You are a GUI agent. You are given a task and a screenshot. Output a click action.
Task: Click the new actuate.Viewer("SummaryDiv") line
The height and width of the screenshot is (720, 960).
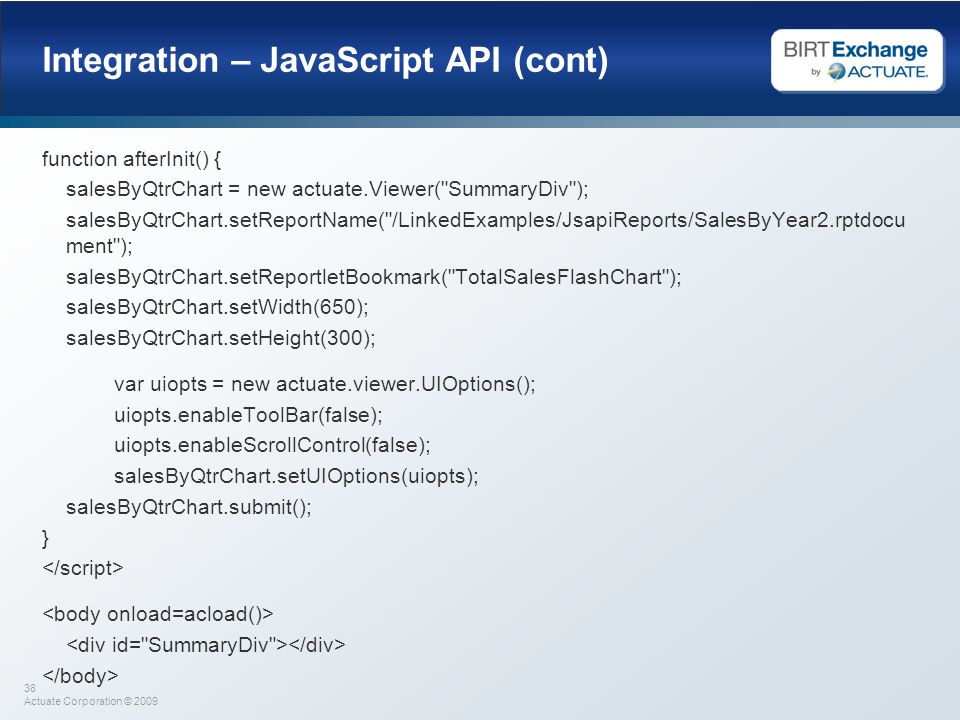click(327, 189)
